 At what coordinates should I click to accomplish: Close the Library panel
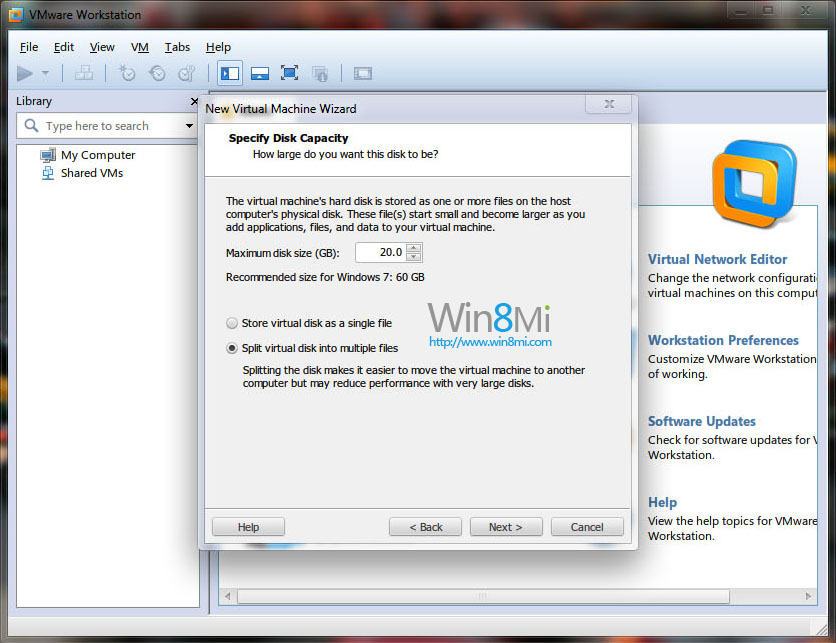click(194, 101)
